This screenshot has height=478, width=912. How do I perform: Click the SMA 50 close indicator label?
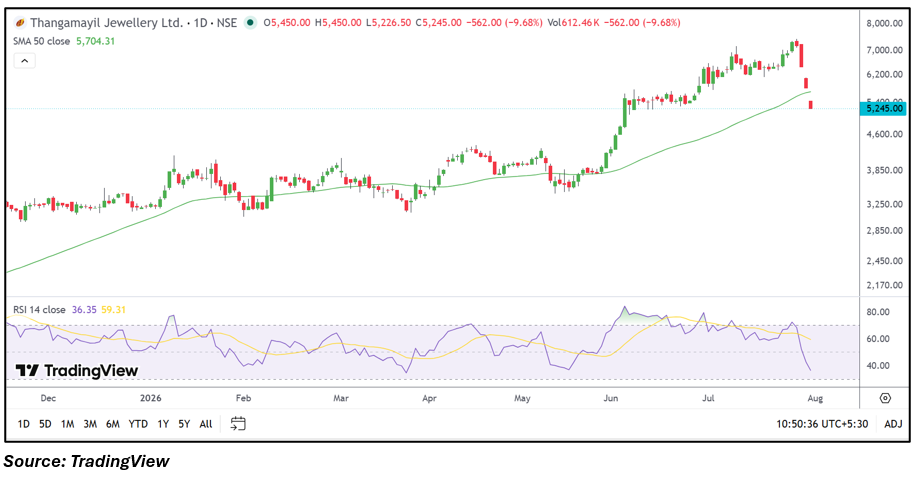pos(41,41)
